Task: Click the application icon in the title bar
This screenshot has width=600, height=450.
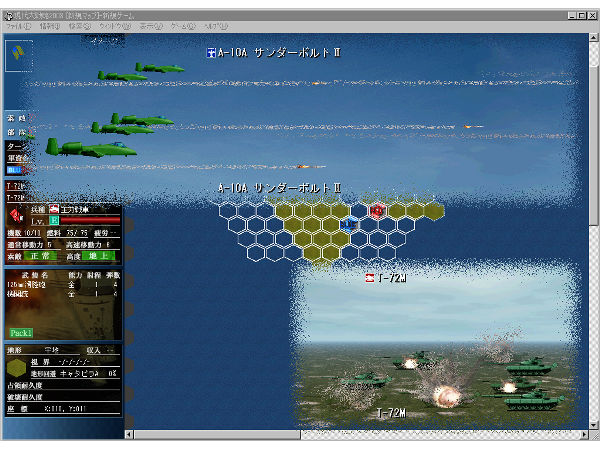Action: [9, 16]
